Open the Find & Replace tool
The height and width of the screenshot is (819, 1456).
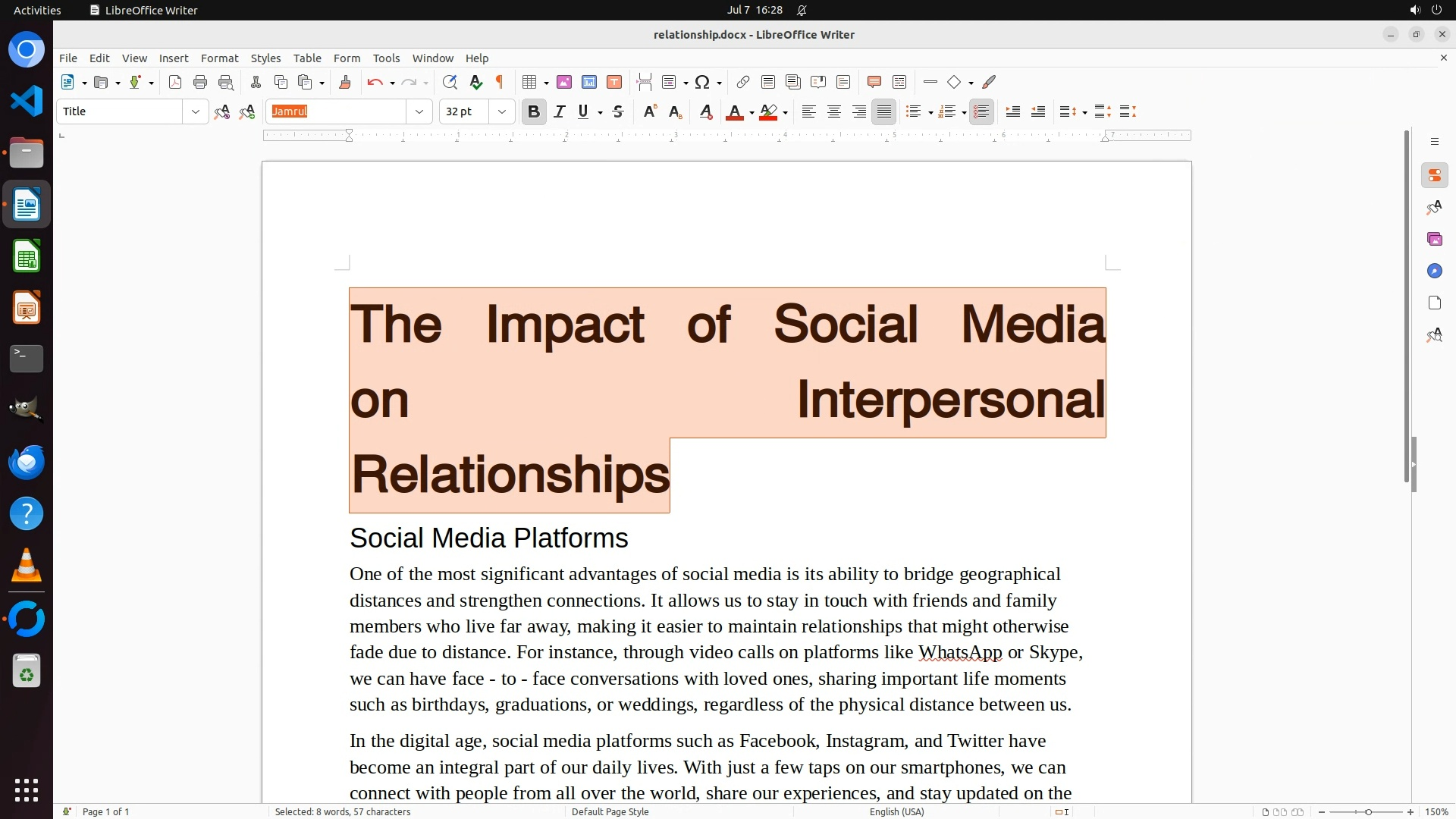click(450, 82)
